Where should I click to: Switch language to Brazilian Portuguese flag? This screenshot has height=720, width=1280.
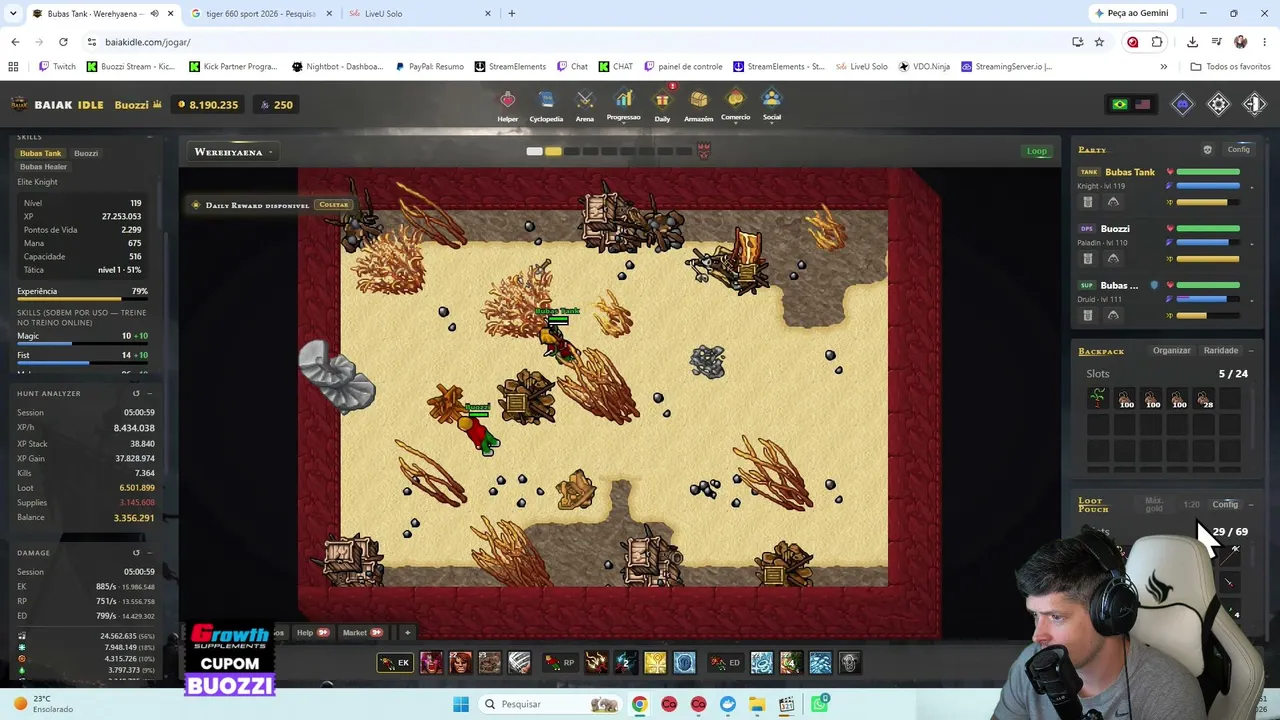(x=1120, y=104)
